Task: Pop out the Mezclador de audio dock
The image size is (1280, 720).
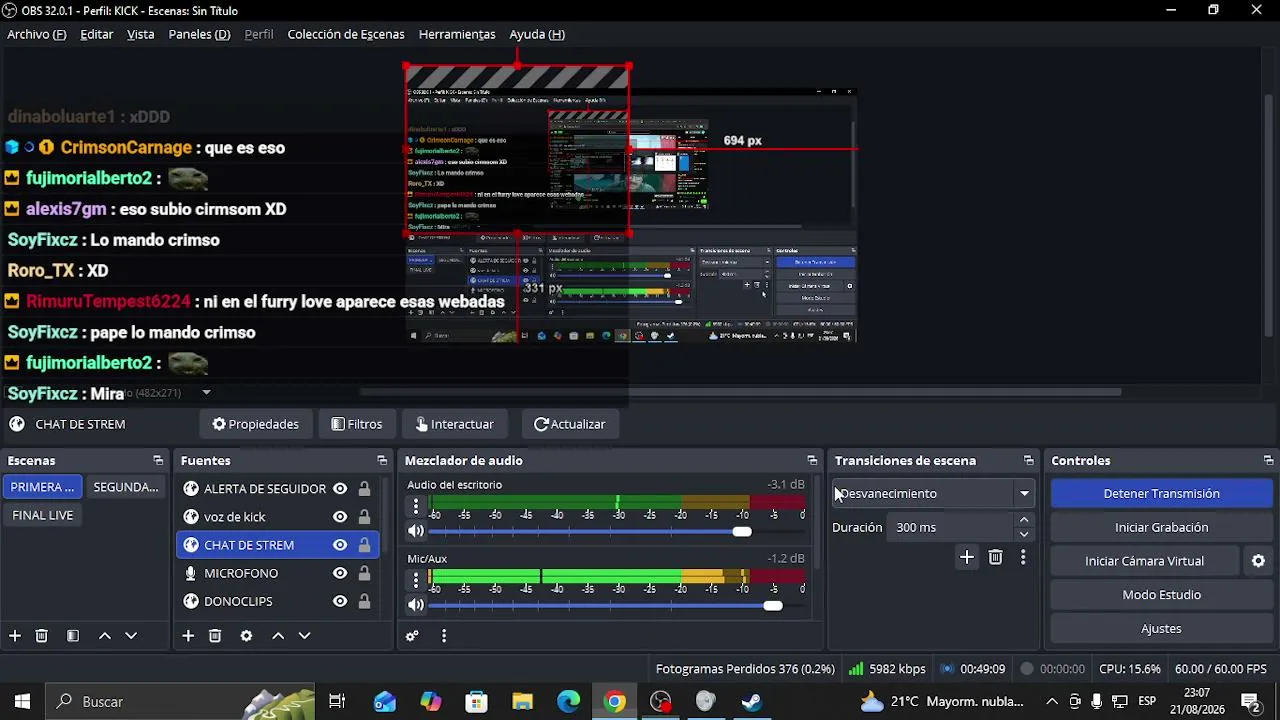Action: point(812,461)
